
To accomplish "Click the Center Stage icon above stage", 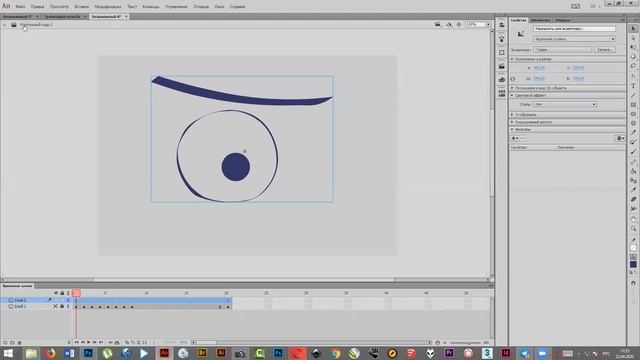I will tap(459, 24).
